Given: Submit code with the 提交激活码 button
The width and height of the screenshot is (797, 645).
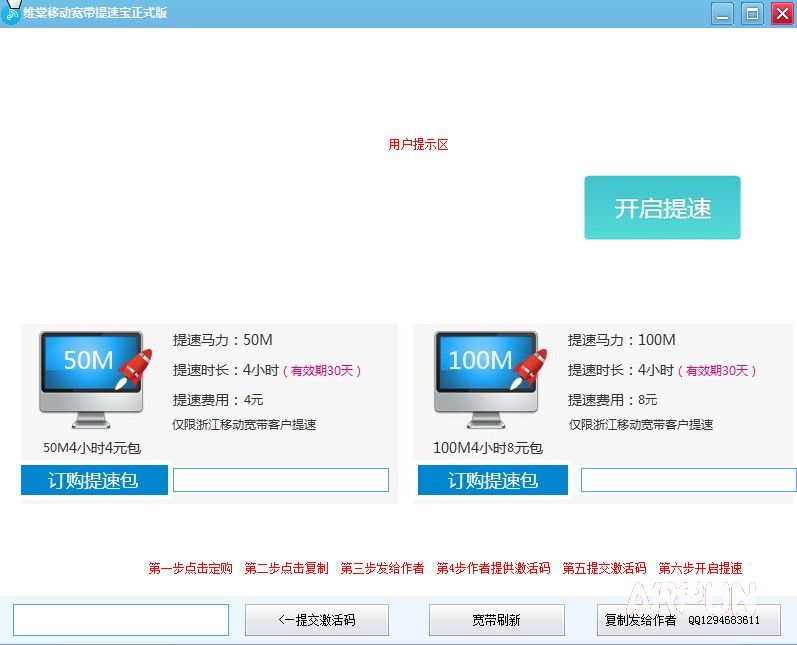Looking at the screenshot, I should [317, 620].
